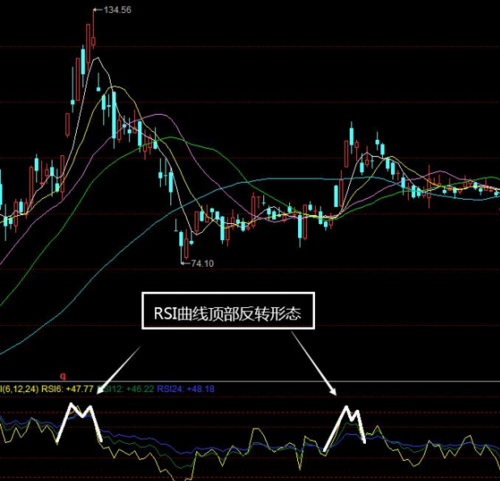Select the RSI曲线顶部反转形态 annotation box
The image size is (500, 481).
point(228,311)
